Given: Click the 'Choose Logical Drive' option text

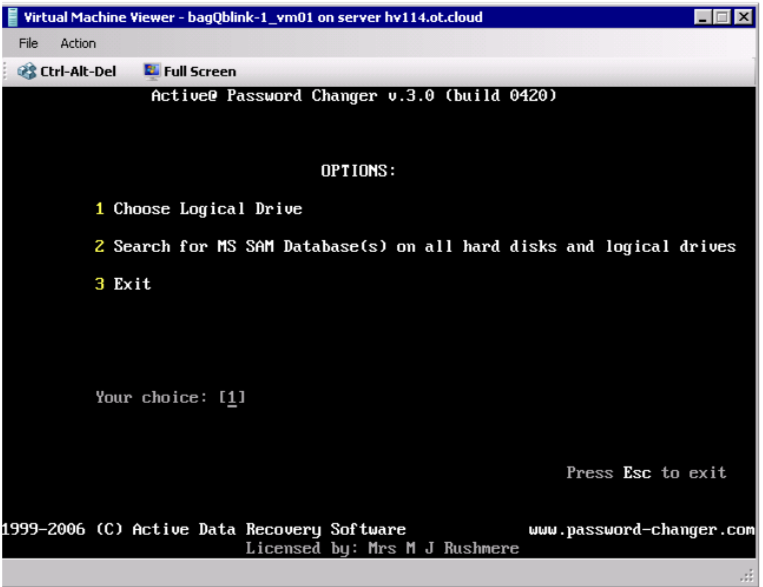Looking at the screenshot, I should point(208,209).
